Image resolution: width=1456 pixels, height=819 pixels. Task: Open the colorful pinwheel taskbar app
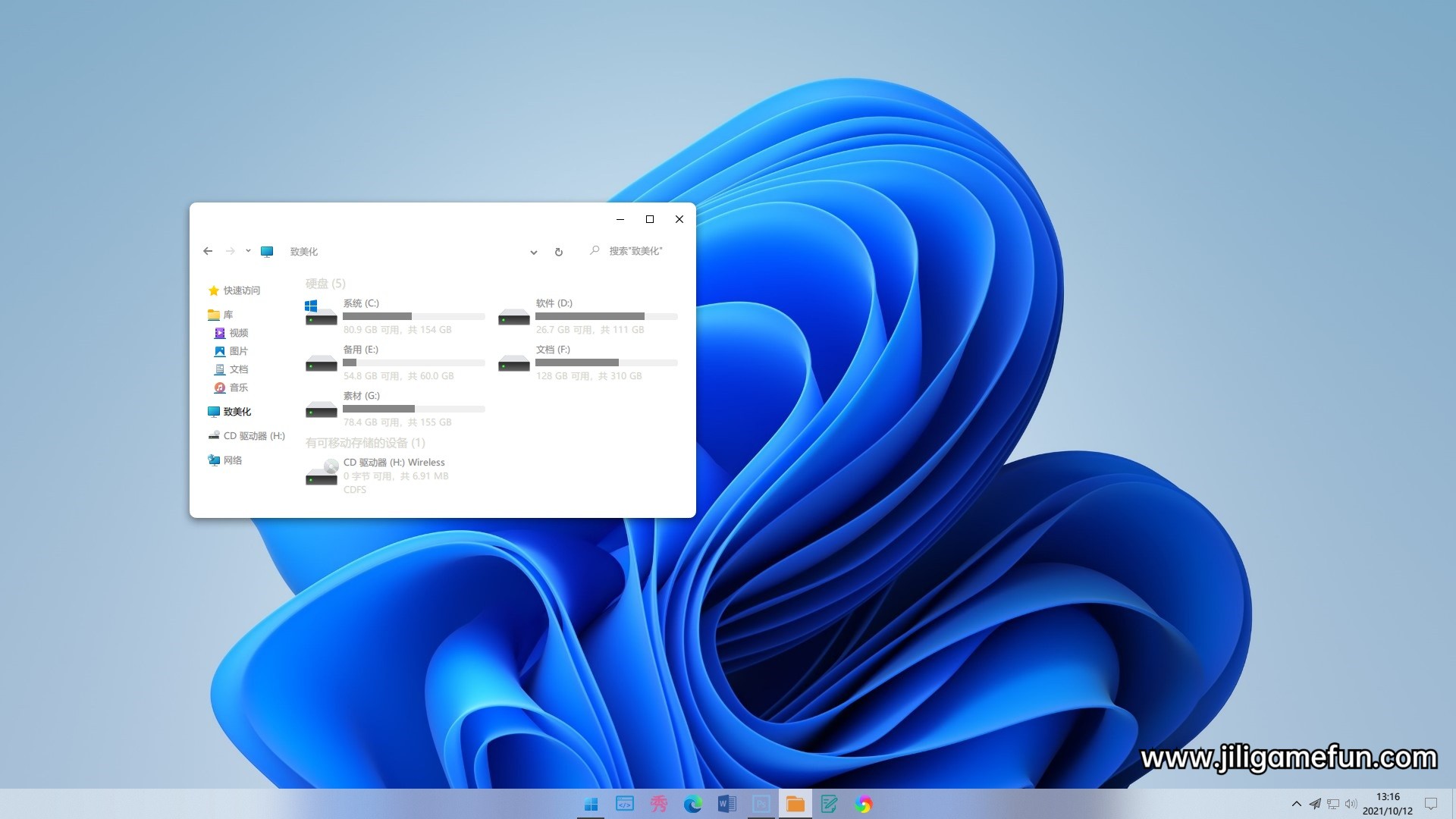(864, 804)
